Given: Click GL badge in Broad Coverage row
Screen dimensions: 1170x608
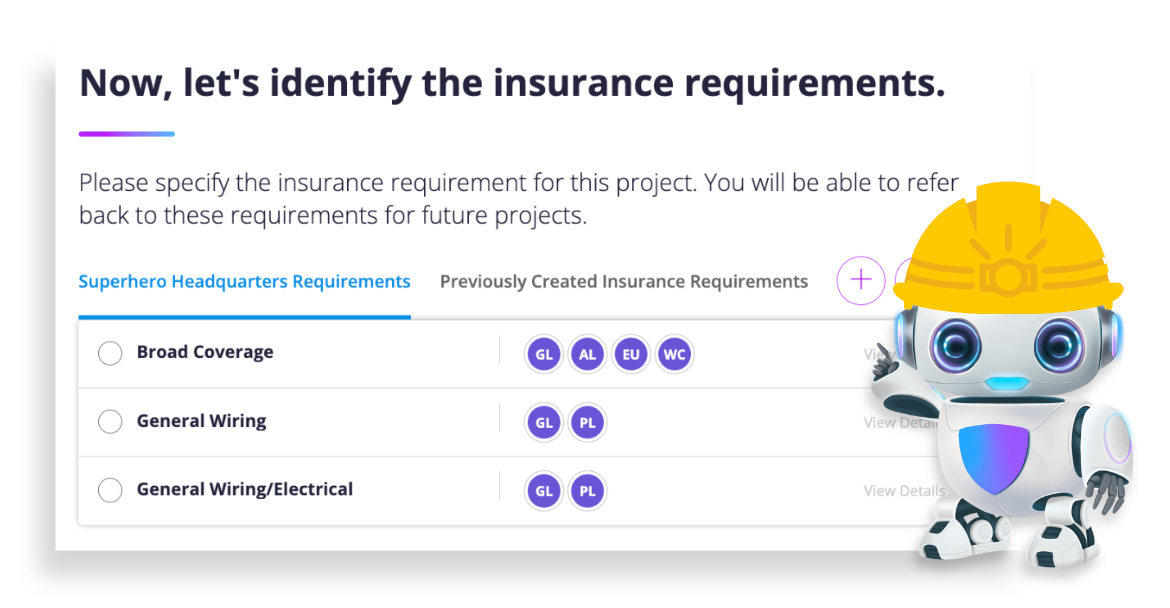Looking at the screenshot, I should click(544, 354).
